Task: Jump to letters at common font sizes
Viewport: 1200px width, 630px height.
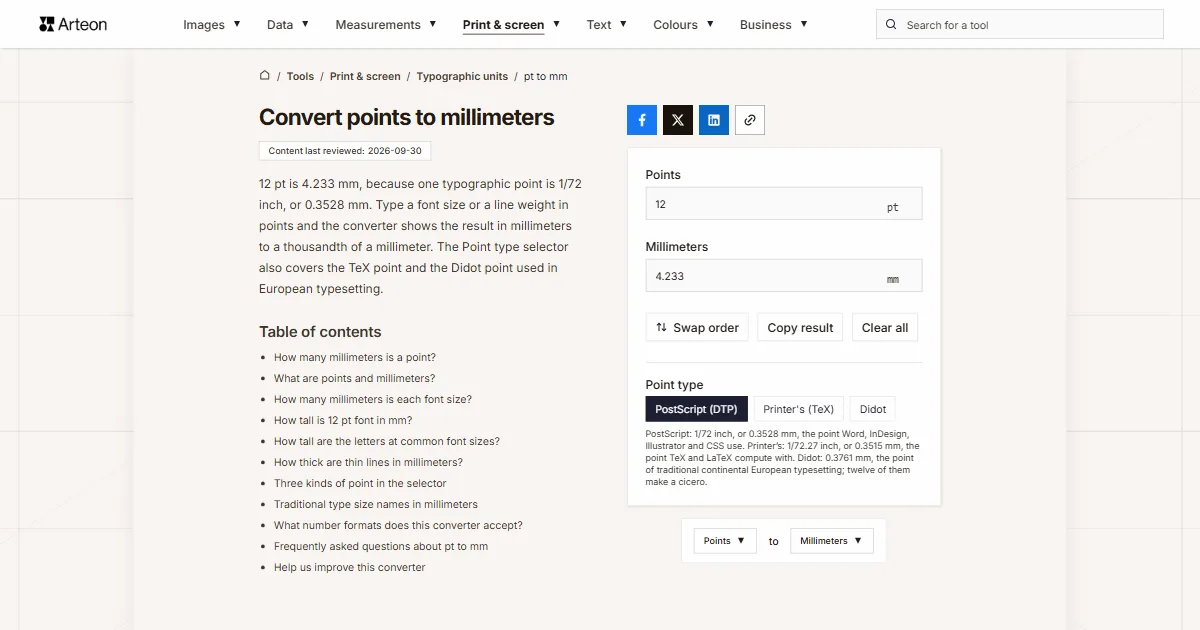Action: click(387, 441)
